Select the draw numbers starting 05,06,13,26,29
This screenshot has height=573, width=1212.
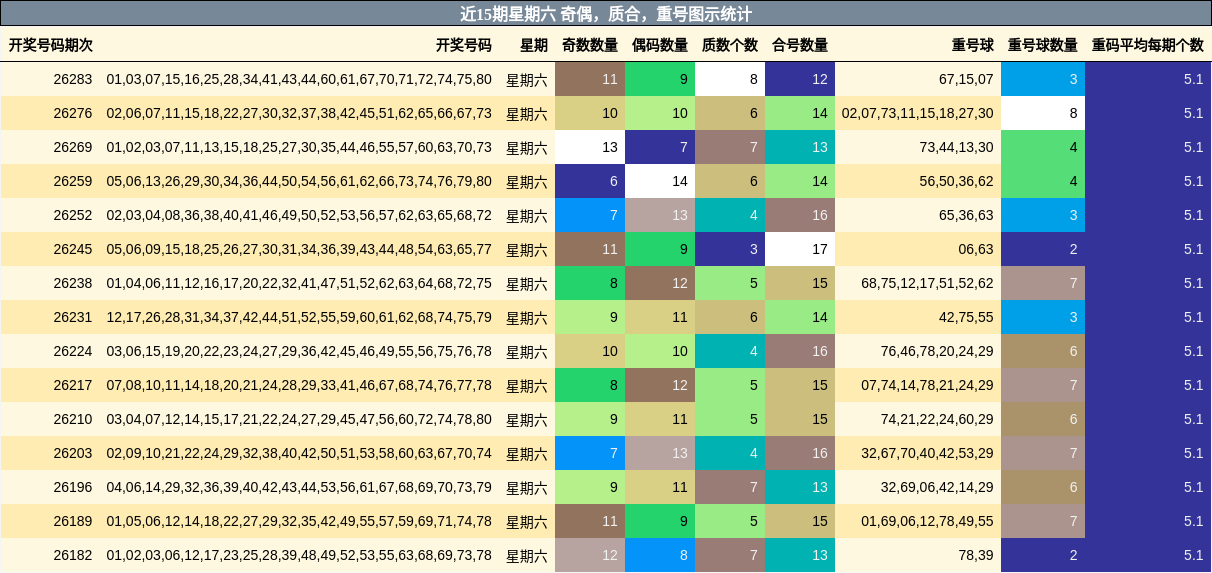pos(299,181)
